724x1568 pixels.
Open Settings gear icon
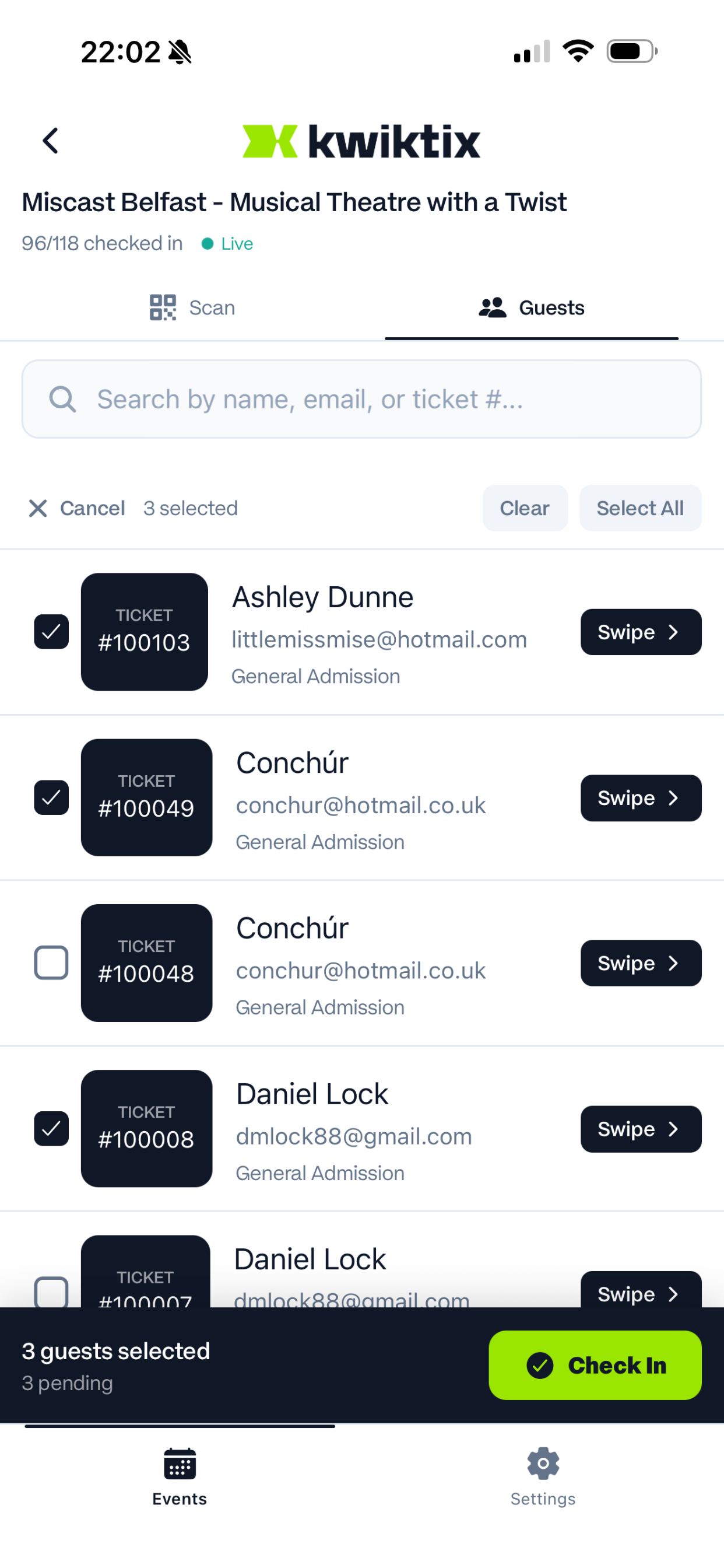point(543,1464)
